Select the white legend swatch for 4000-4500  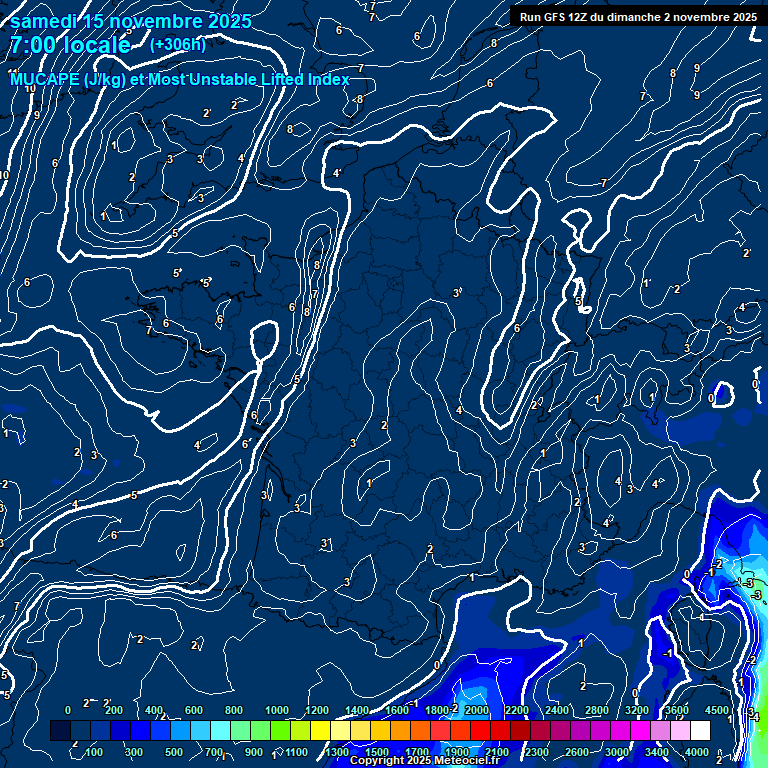(x=701, y=730)
